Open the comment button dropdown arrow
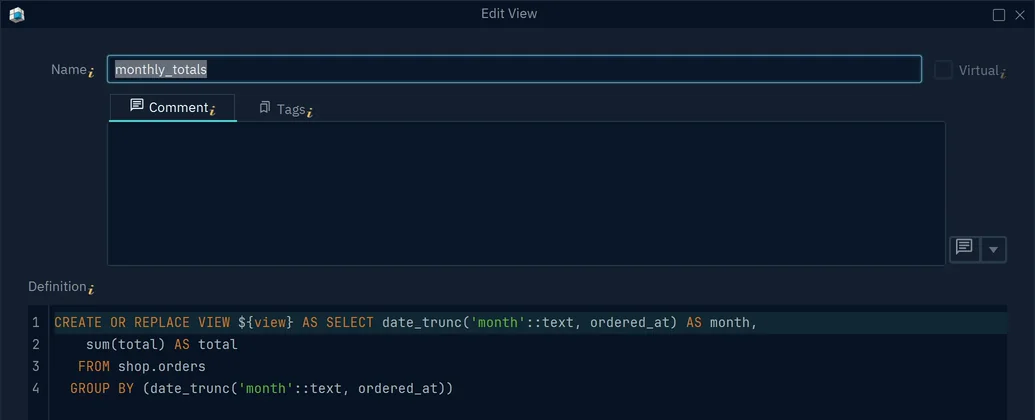The width and height of the screenshot is (1035, 420). click(x=993, y=250)
